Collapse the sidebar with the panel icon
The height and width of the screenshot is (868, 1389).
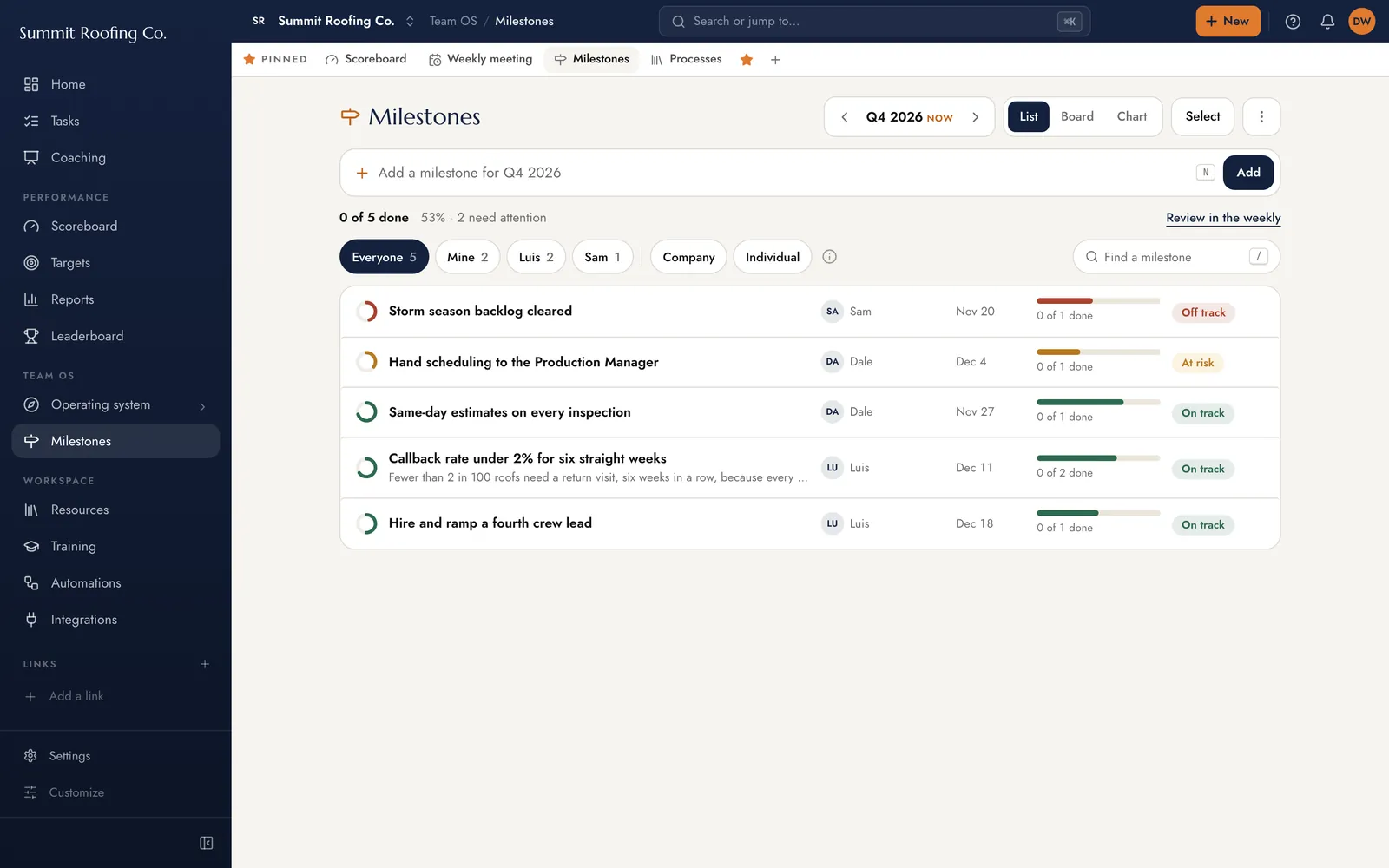[207, 843]
